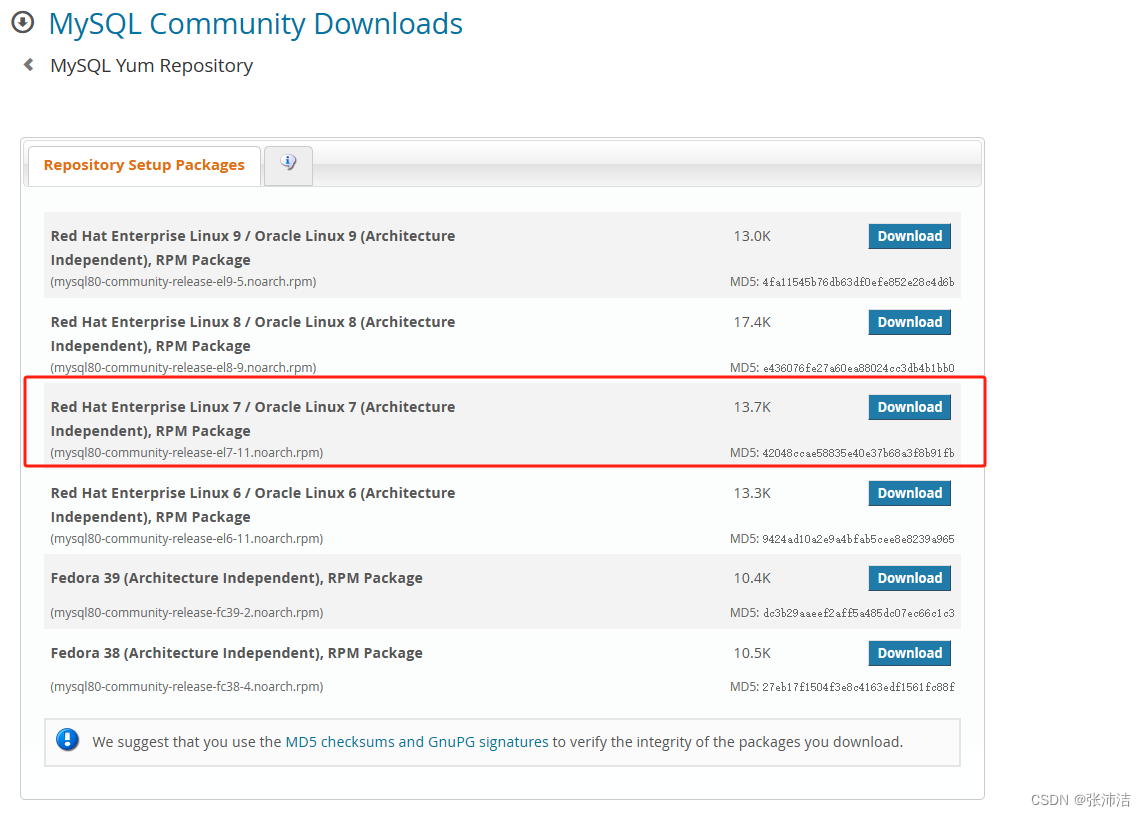Click filename mysql80-community-release-el8-9.noarch.rpm

183,367
